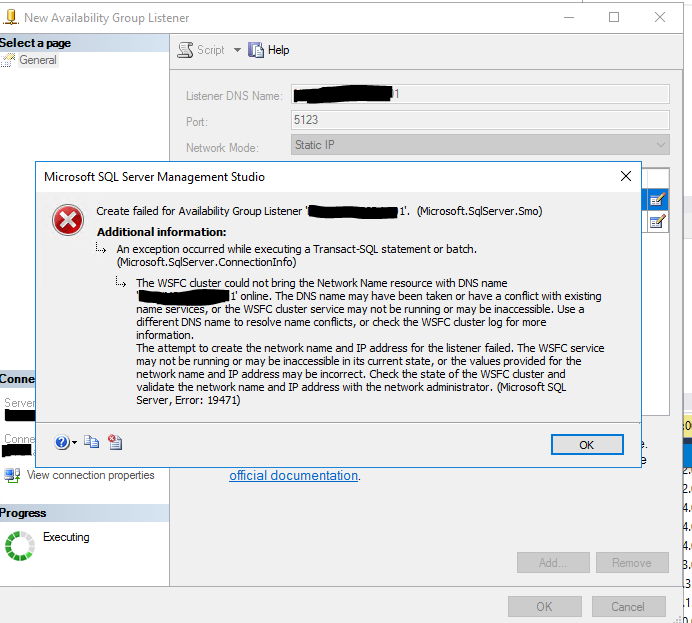Click the Add... button
Screen dimensions: 692x623
tap(553, 563)
